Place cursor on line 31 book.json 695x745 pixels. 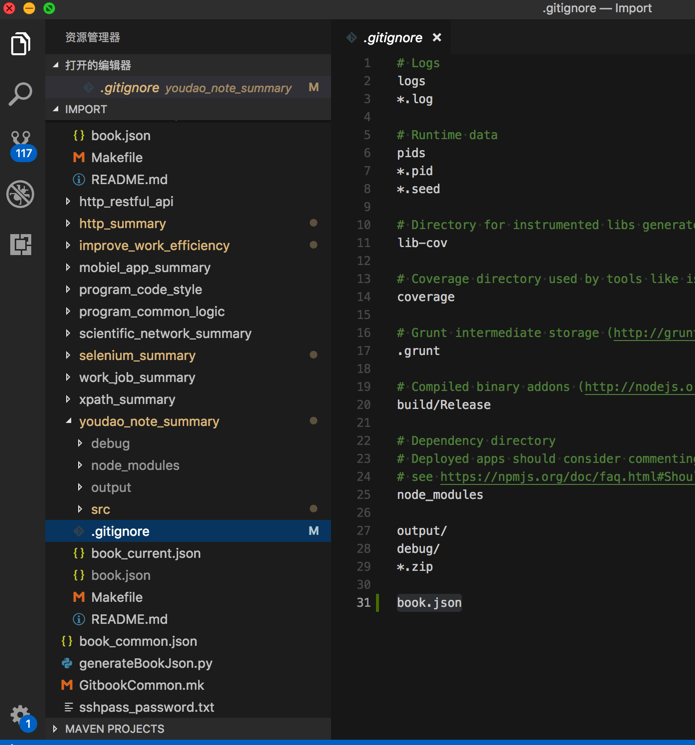tap(429, 603)
